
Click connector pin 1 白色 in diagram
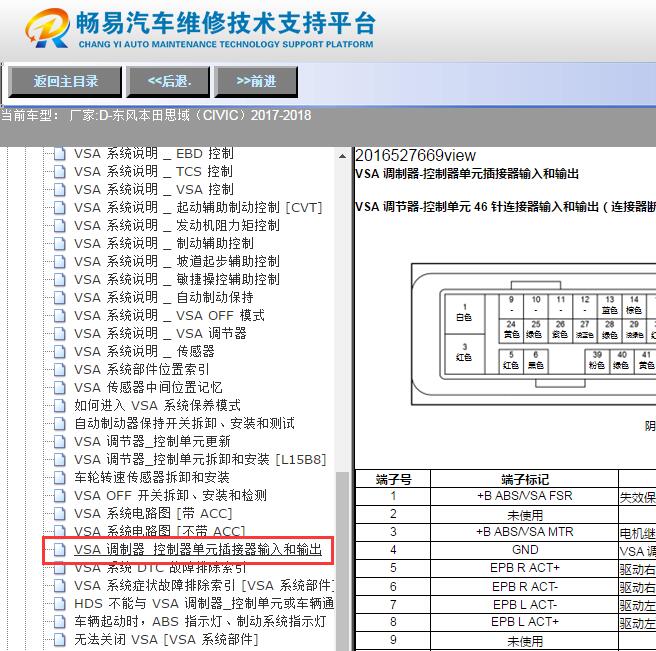[464, 313]
